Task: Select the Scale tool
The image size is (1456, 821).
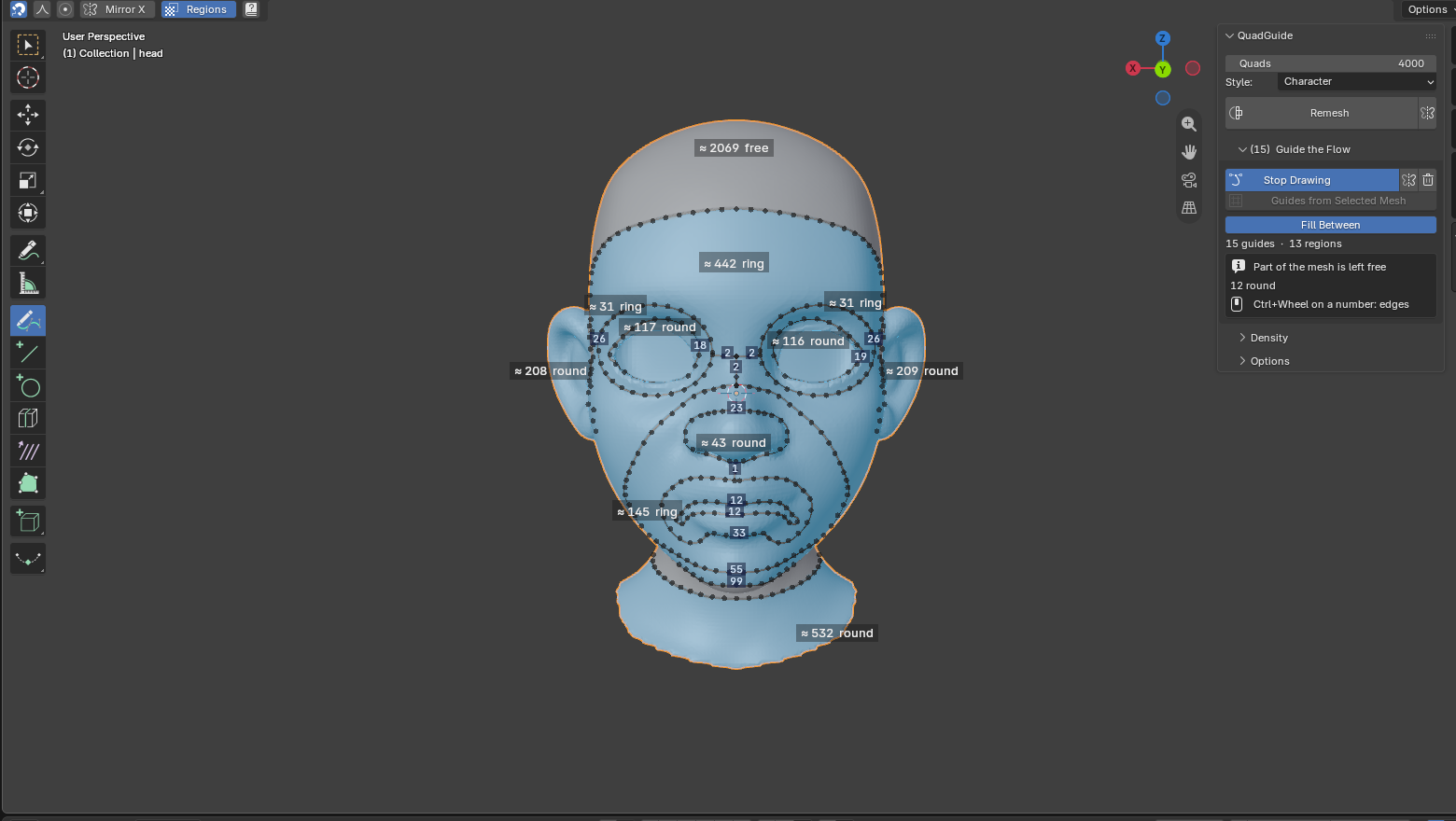Action: (x=28, y=180)
